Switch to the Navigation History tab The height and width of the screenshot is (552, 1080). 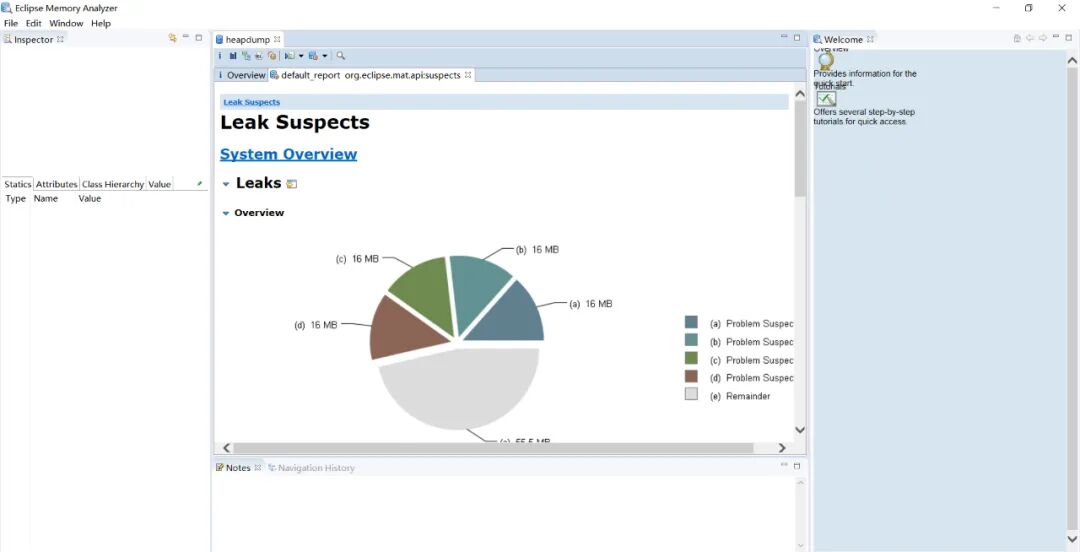(x=311, y=467)
